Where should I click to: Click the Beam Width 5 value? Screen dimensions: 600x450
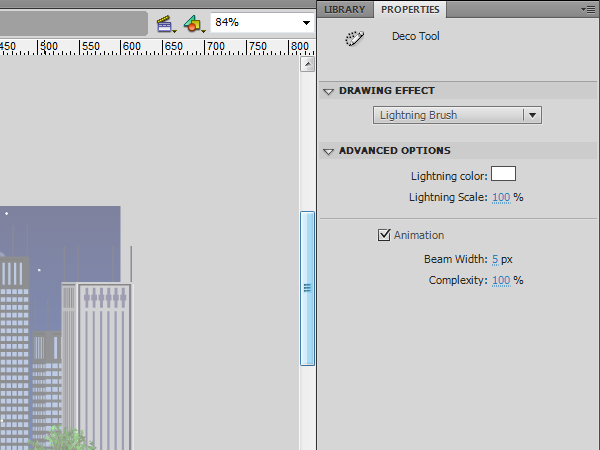(495, 259)
